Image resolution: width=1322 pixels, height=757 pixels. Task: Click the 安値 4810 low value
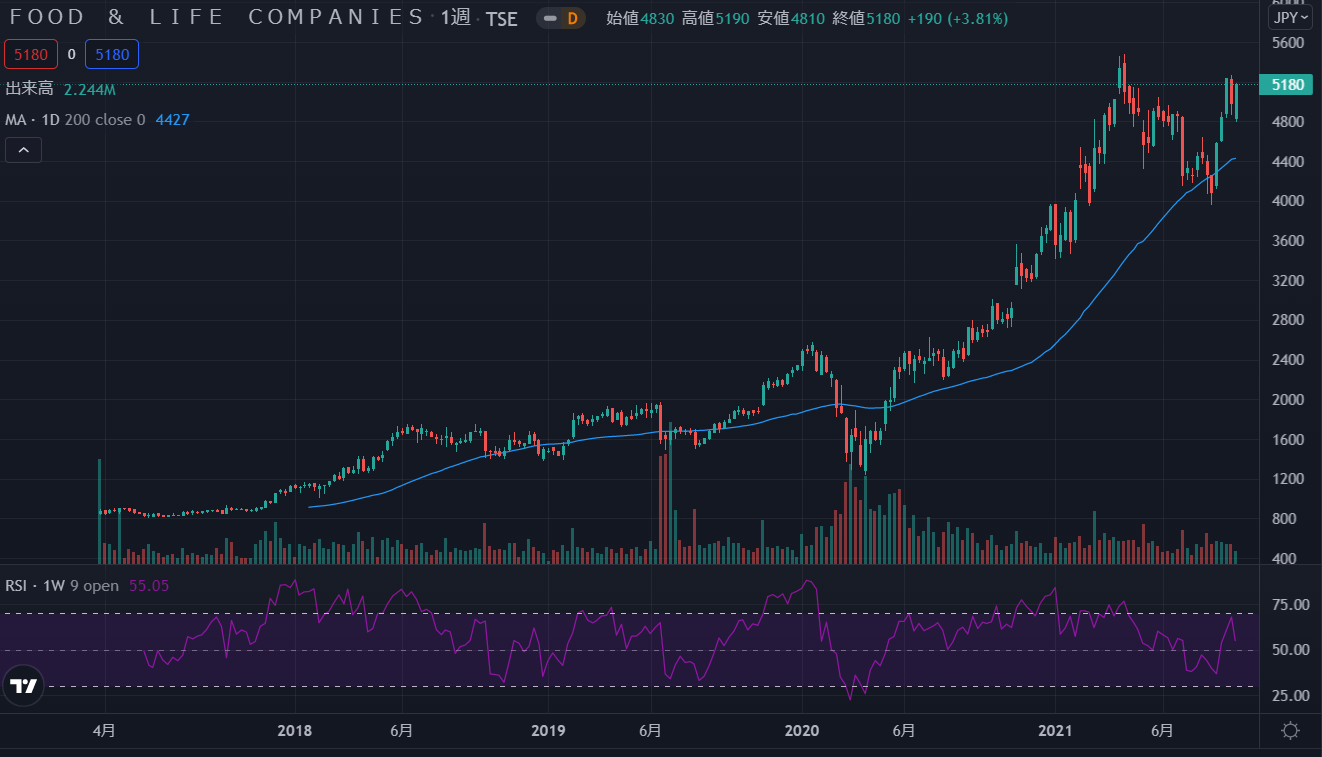pyautogui.click(x=790, y=18)
